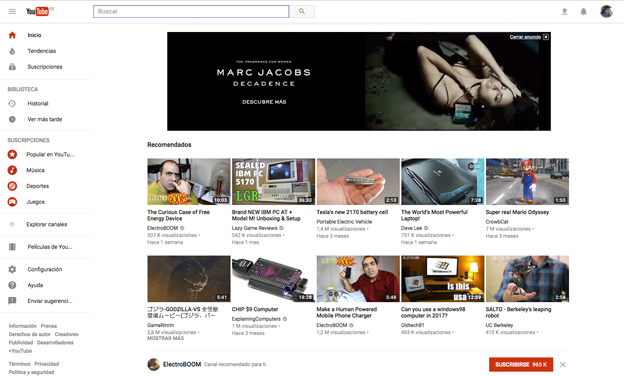The width and height of the screenshot is (624, 376).
Task: Click the Enviar sugerencias feedback icon
Action: (12, 301)
